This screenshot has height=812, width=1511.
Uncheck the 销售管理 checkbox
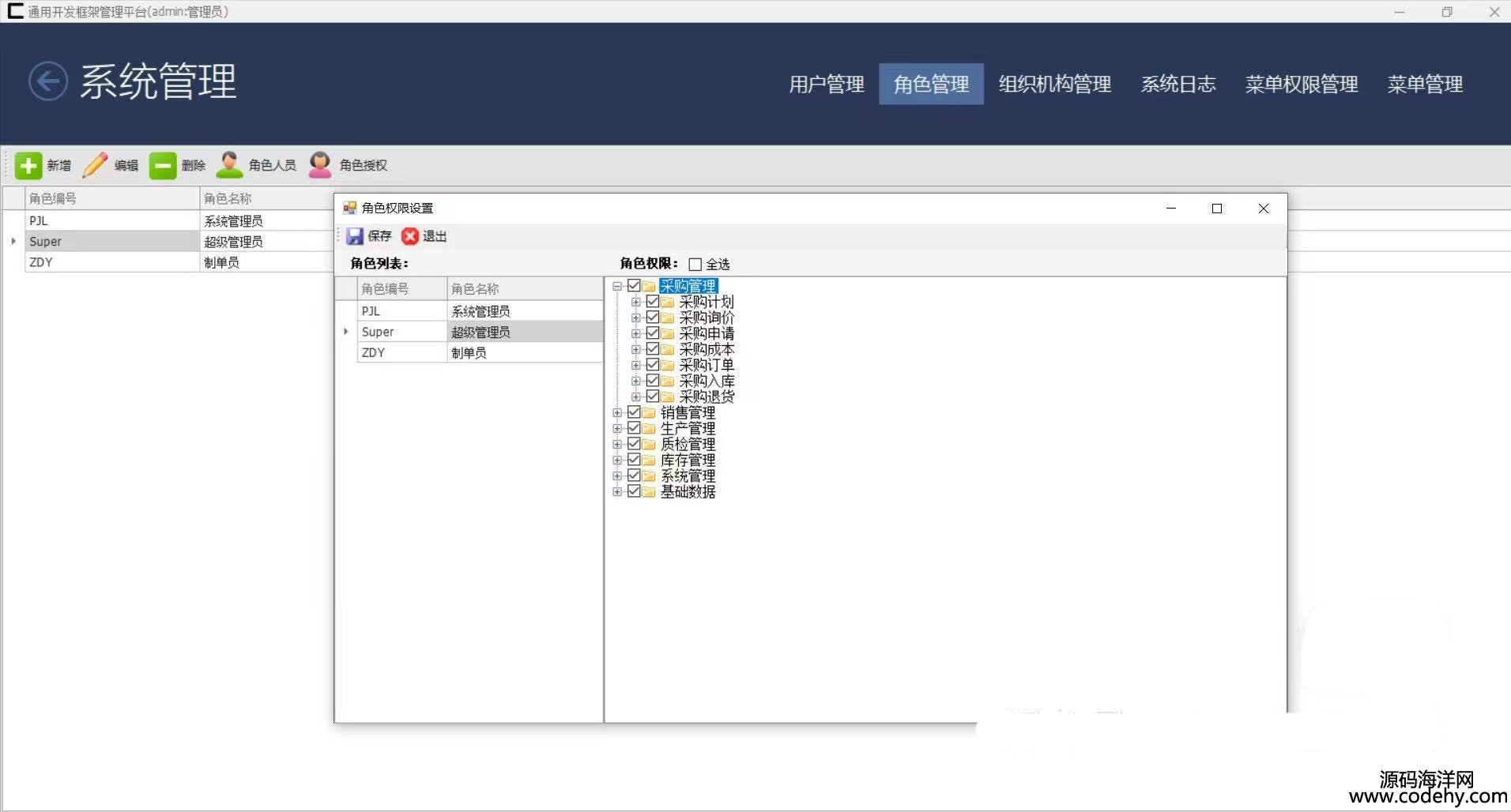tap(634, 412)
